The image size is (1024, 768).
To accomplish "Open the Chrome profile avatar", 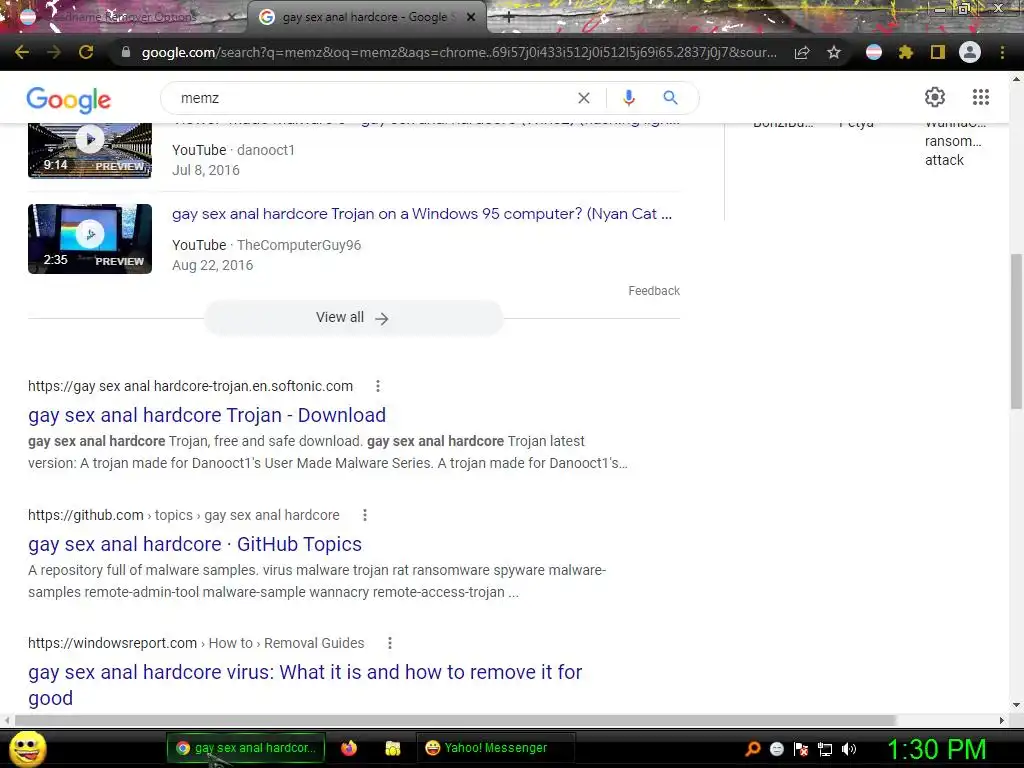I will (x=970, y=52).
